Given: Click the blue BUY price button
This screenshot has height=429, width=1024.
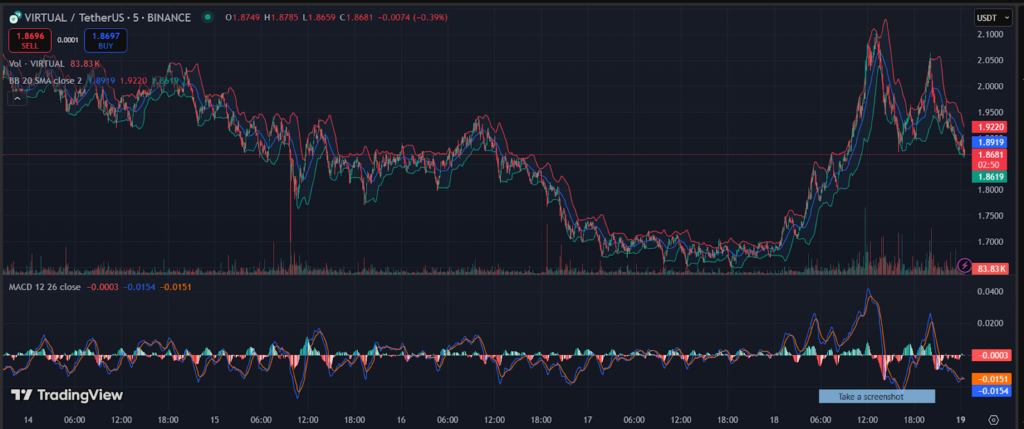Looking at the screenshot, I should 103,40.
